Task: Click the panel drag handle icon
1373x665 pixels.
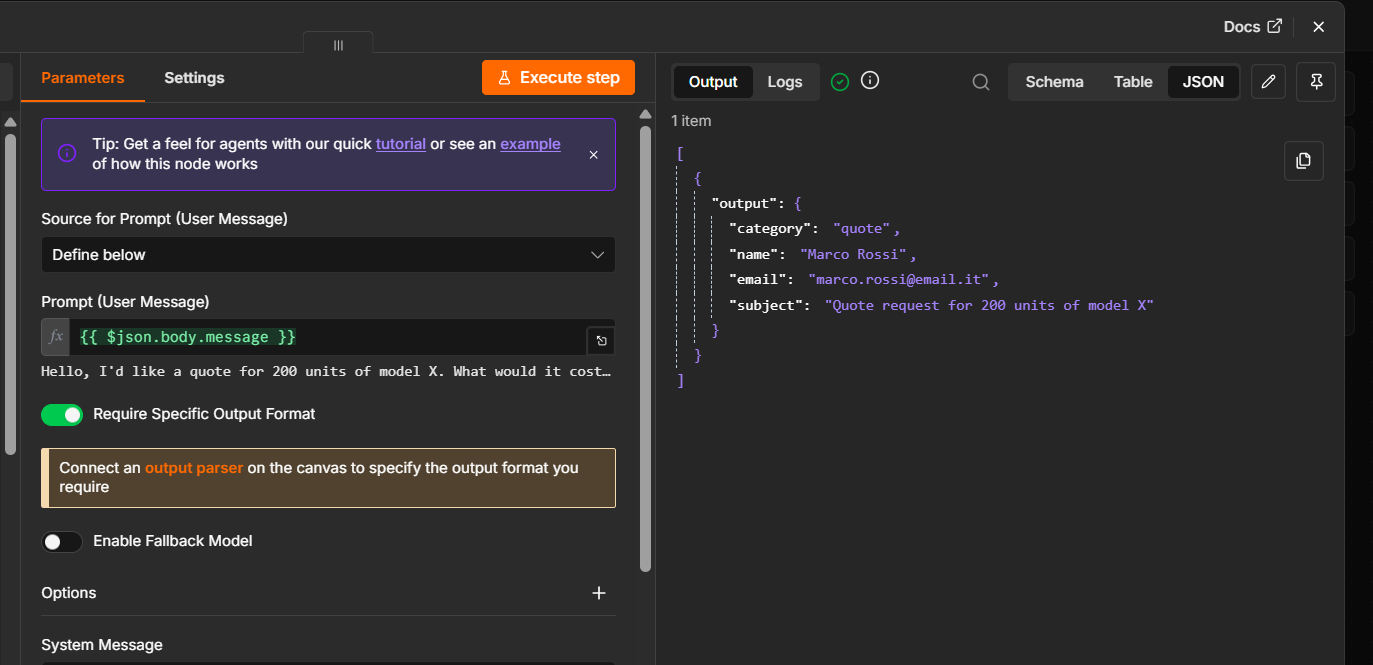Action: click(x=338, y=45)
